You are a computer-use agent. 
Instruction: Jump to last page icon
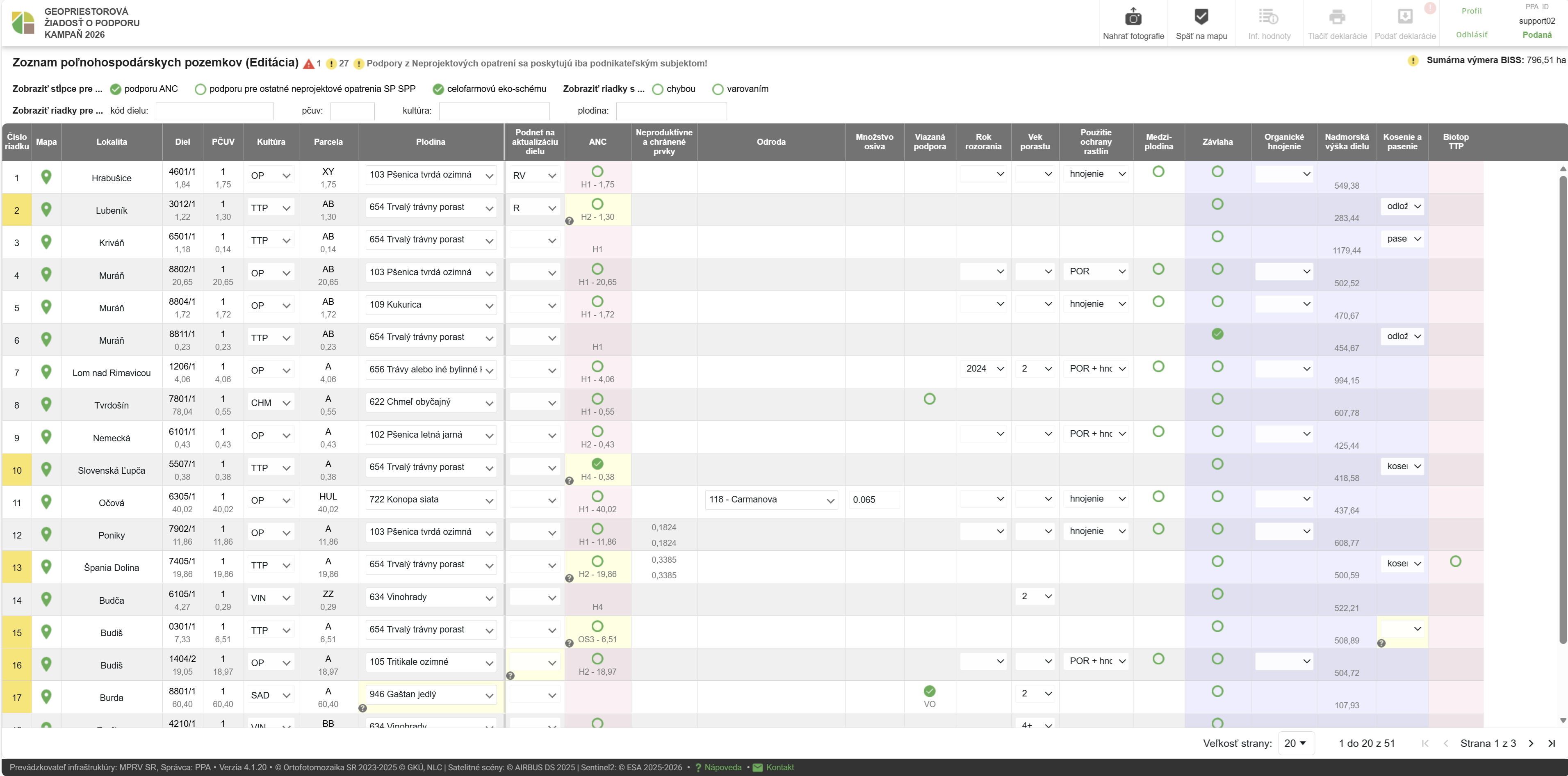1552,743
